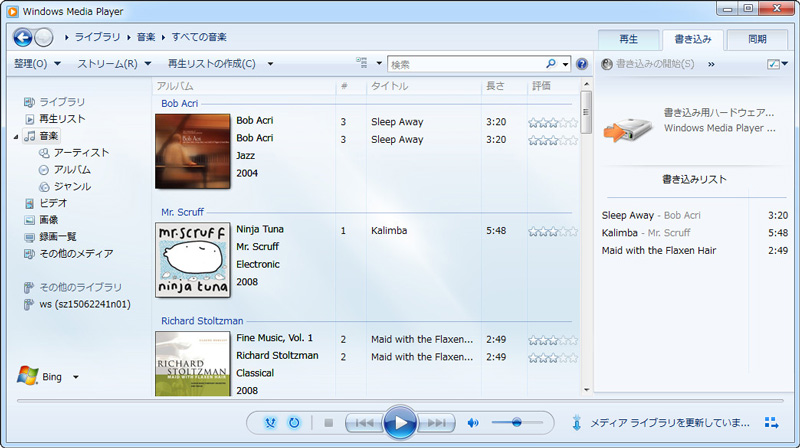
Task: Open the dropdown arrow beside 再生リストの作成(C)
Action: (x=270, y=64)
